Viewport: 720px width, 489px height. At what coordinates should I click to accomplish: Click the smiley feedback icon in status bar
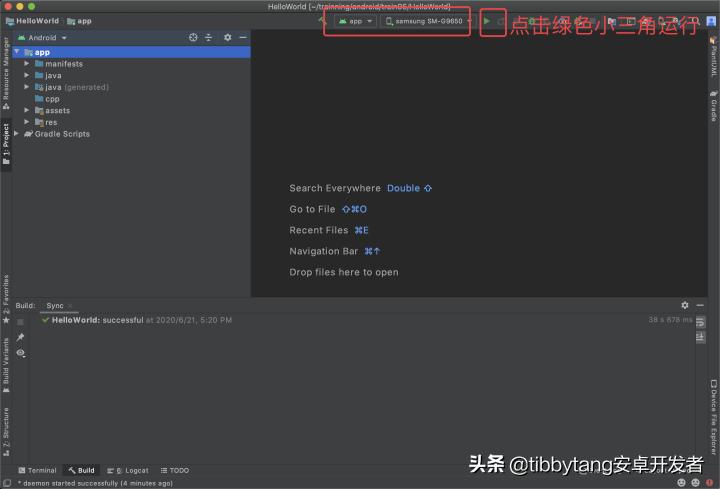tap(681, 483)
